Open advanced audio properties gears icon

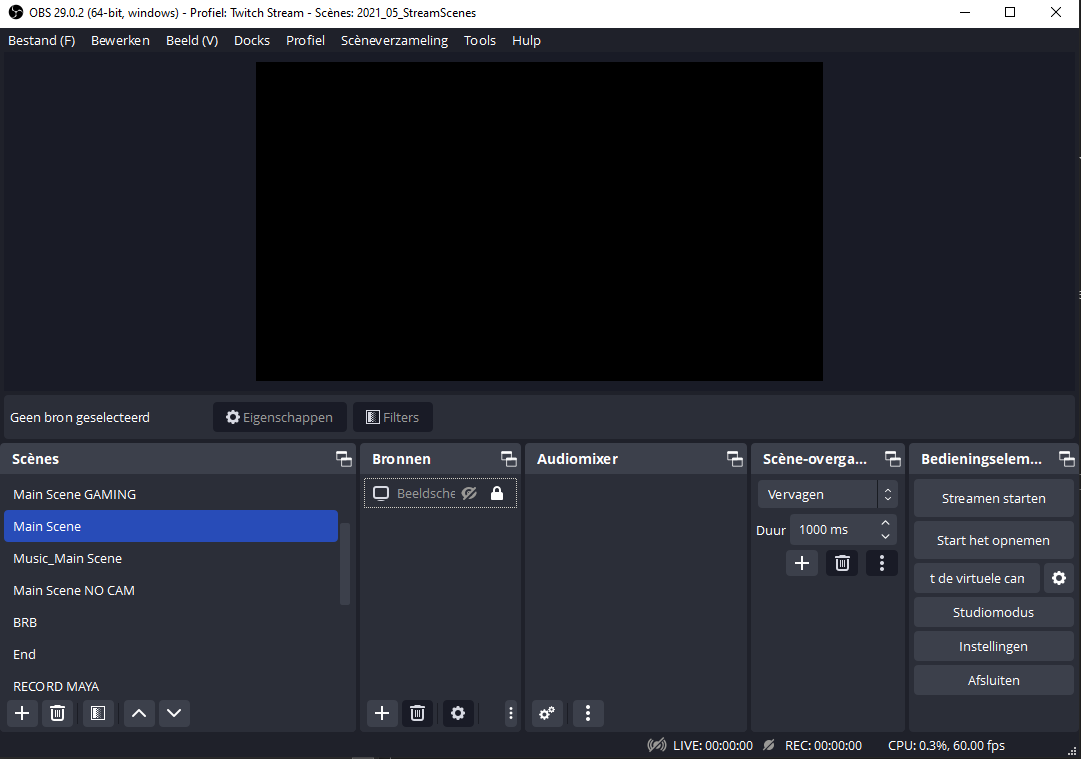point(547,713)
